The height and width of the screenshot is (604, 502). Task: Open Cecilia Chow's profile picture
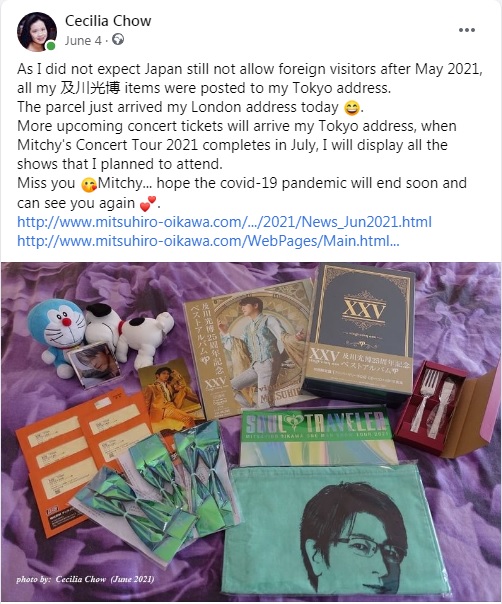37,31
